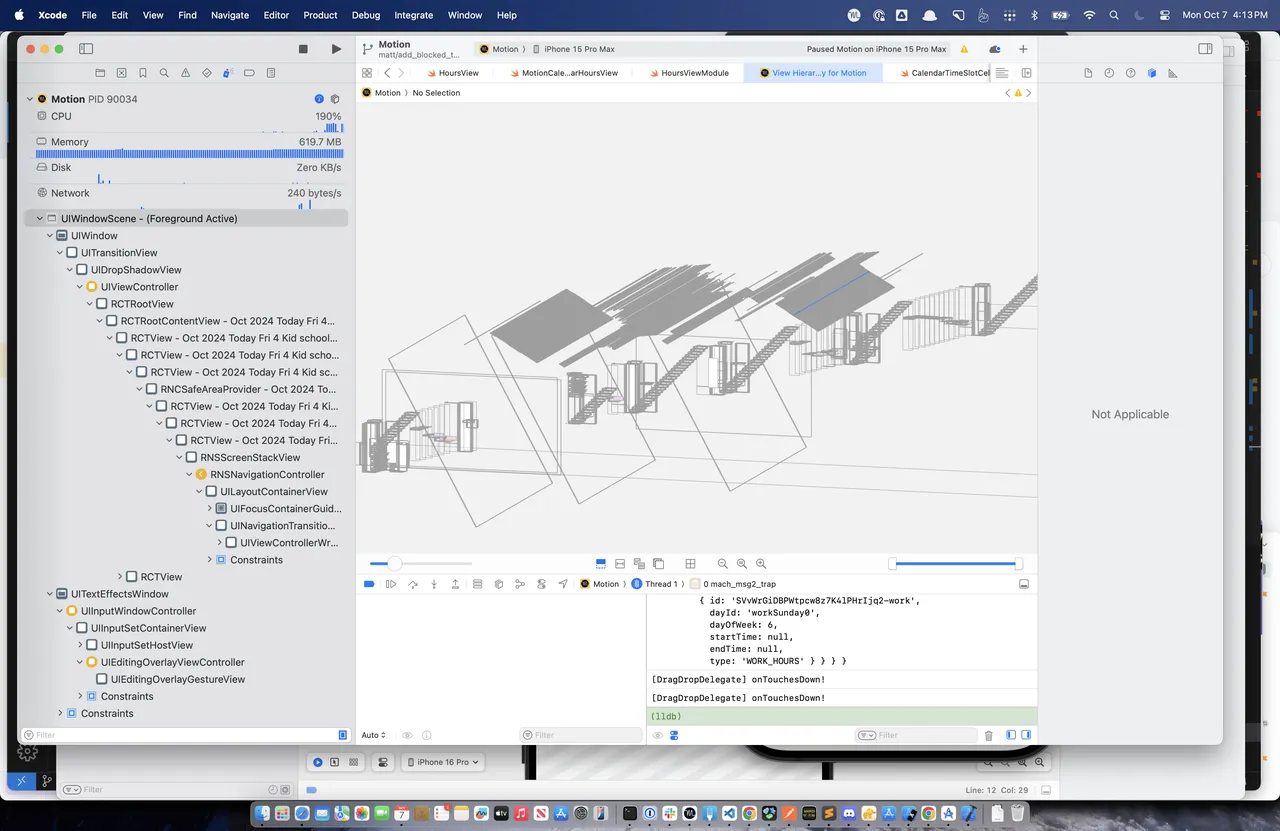Open the Auto variables view dropdown
This screenshot has height=831, width=1280.
tap(373, 735)
